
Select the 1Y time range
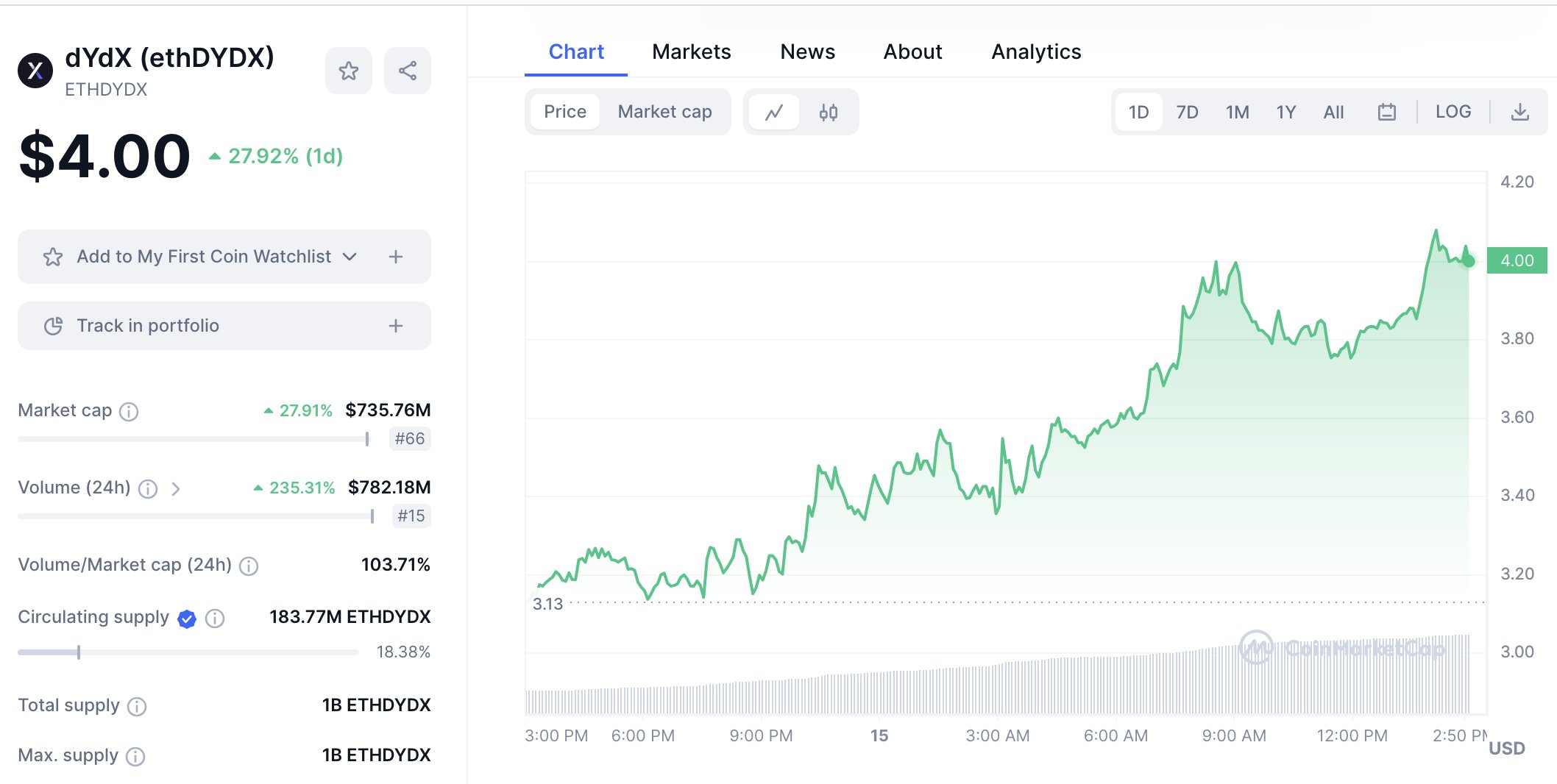1285,112
